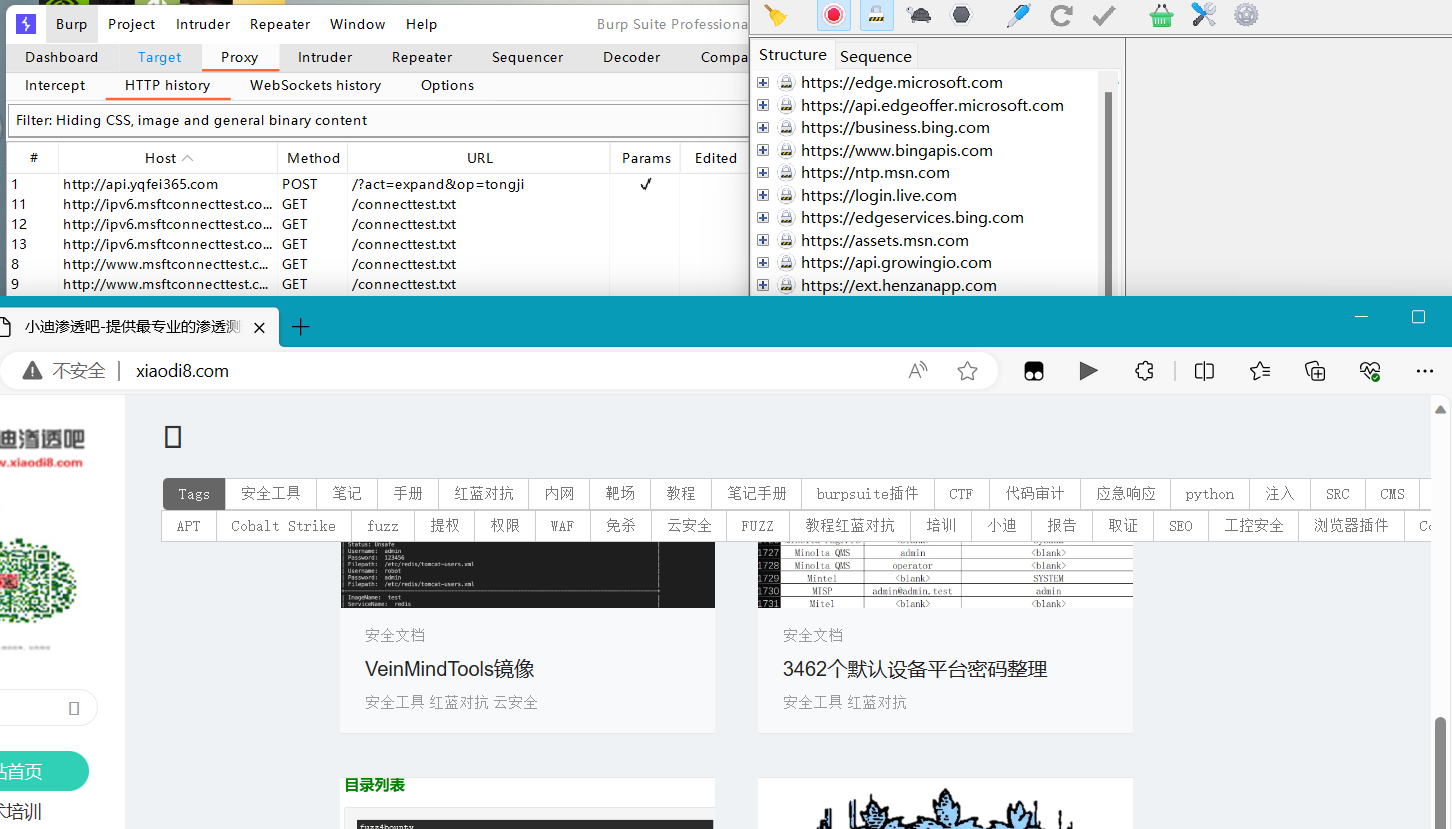This screenshot has width=1452, height=829.
Task: Open browser essentials heartbeat icon
Action: click(x=1370, y=371)
